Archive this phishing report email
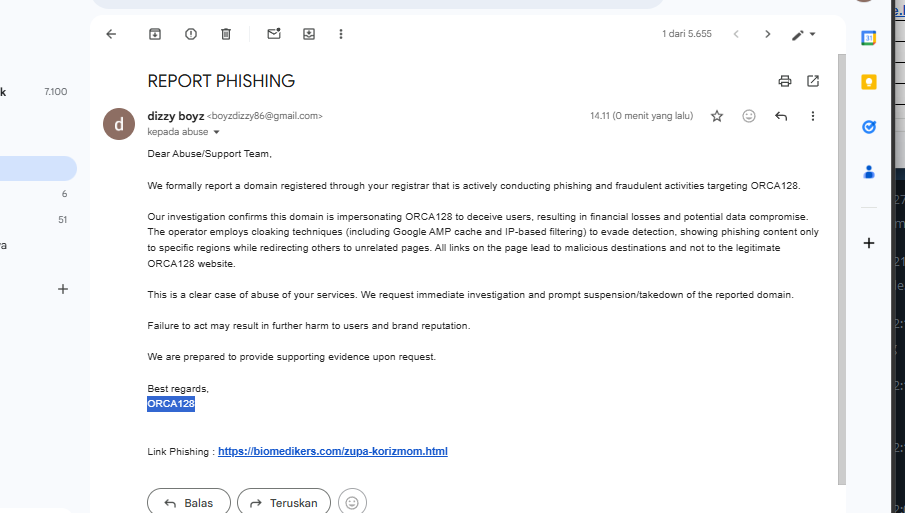The image size is (905, 513). point(155,34)
